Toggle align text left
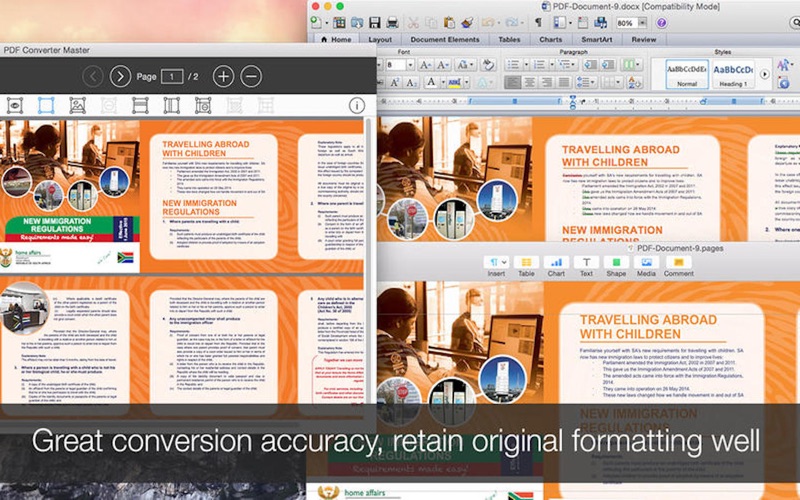Image resolution: width=800 pixels, height=500 pixels. point(513,82)
